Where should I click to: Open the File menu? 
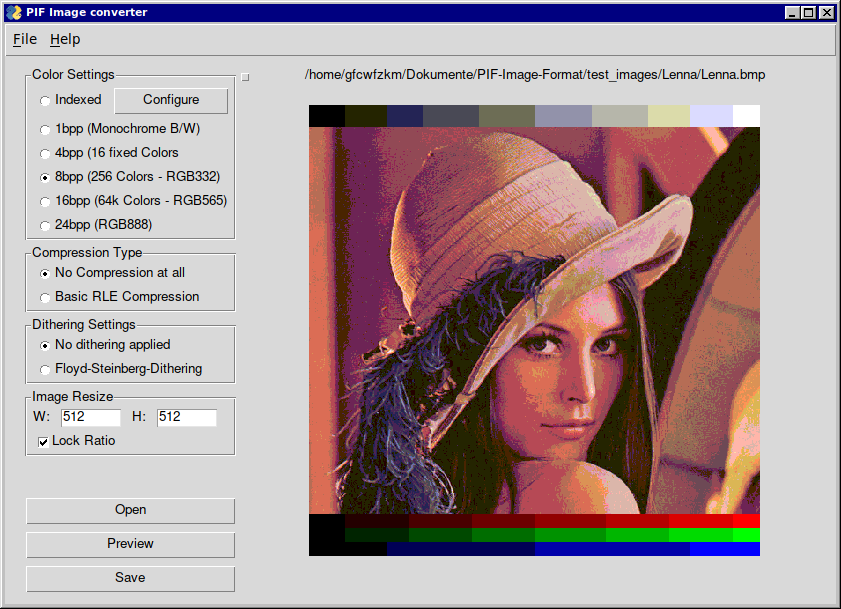25,39
